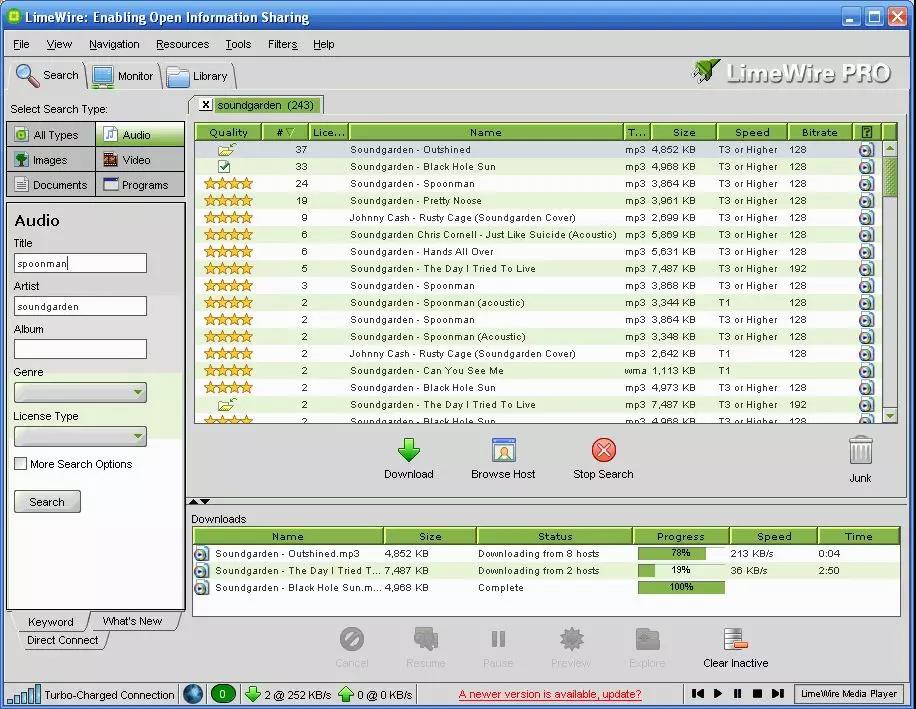Image resolution: width=916 pixels, height=709 pixels.
Task: Click the Clear Inactive downloads icon
Action: pyautogui.click(x=735, y=639)
